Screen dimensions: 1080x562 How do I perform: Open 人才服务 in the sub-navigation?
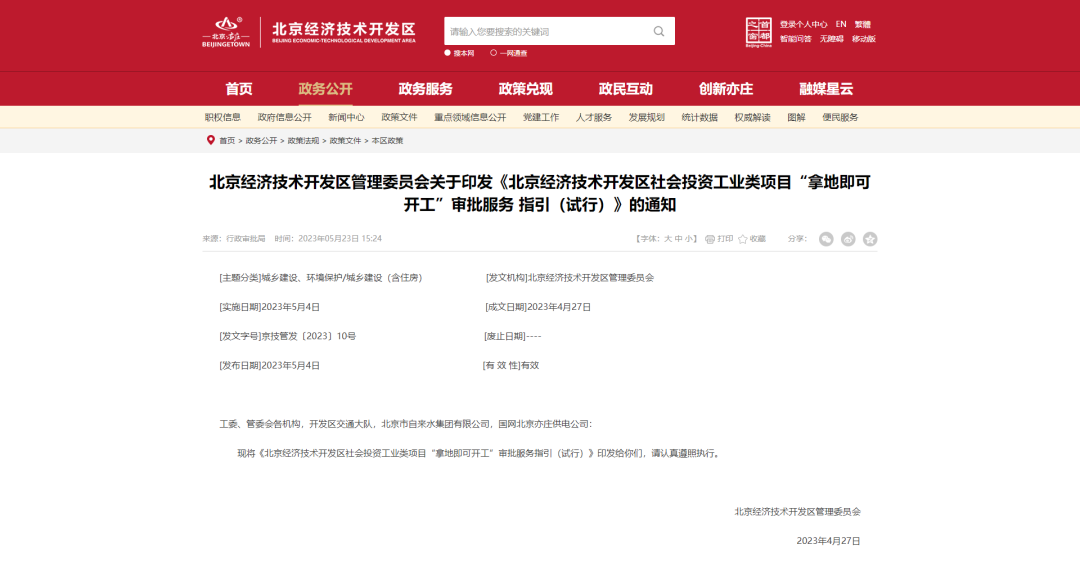pos(594,117)
